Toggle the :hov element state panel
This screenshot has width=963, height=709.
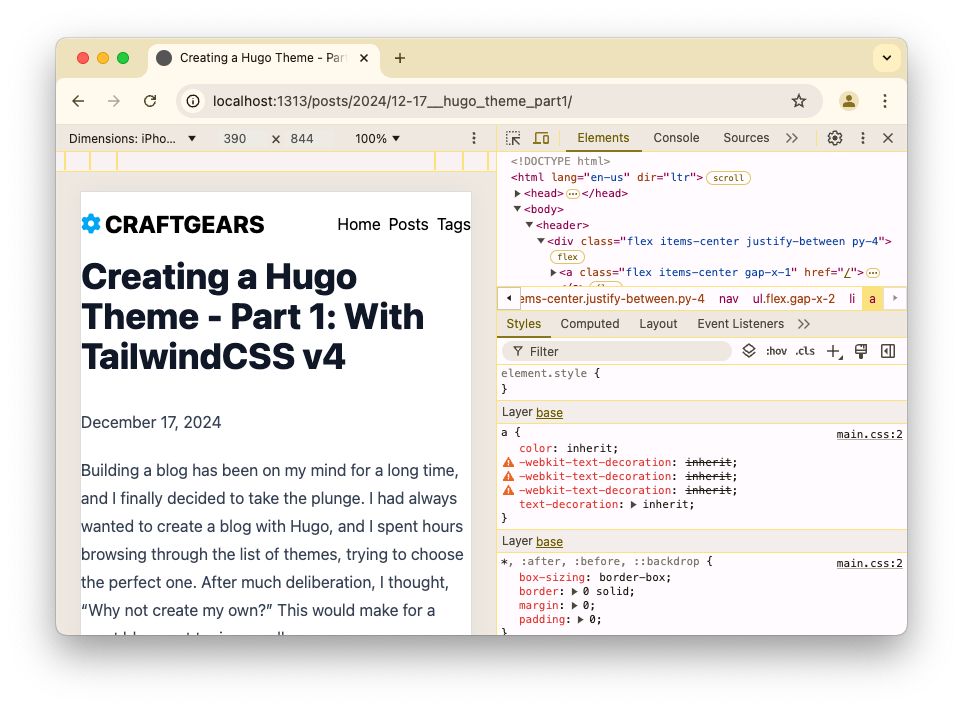click(x=776, y=351)
